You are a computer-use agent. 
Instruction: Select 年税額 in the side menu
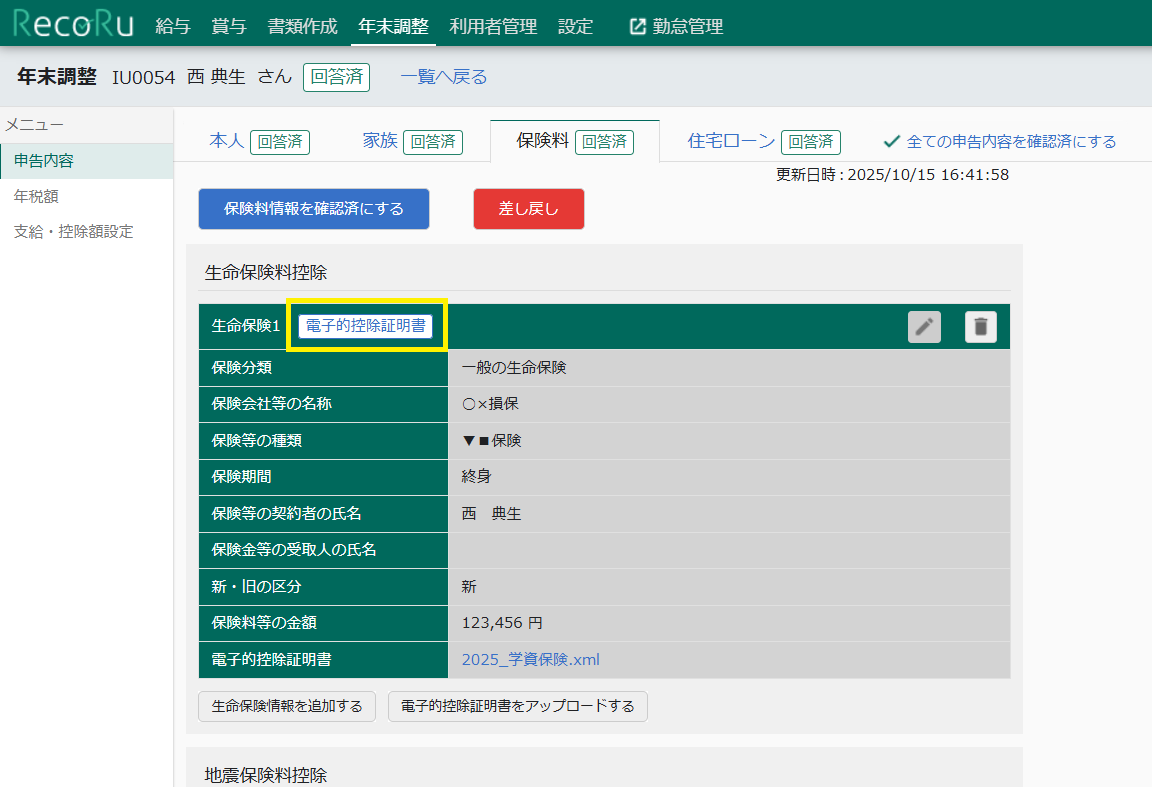click(36, 196)
